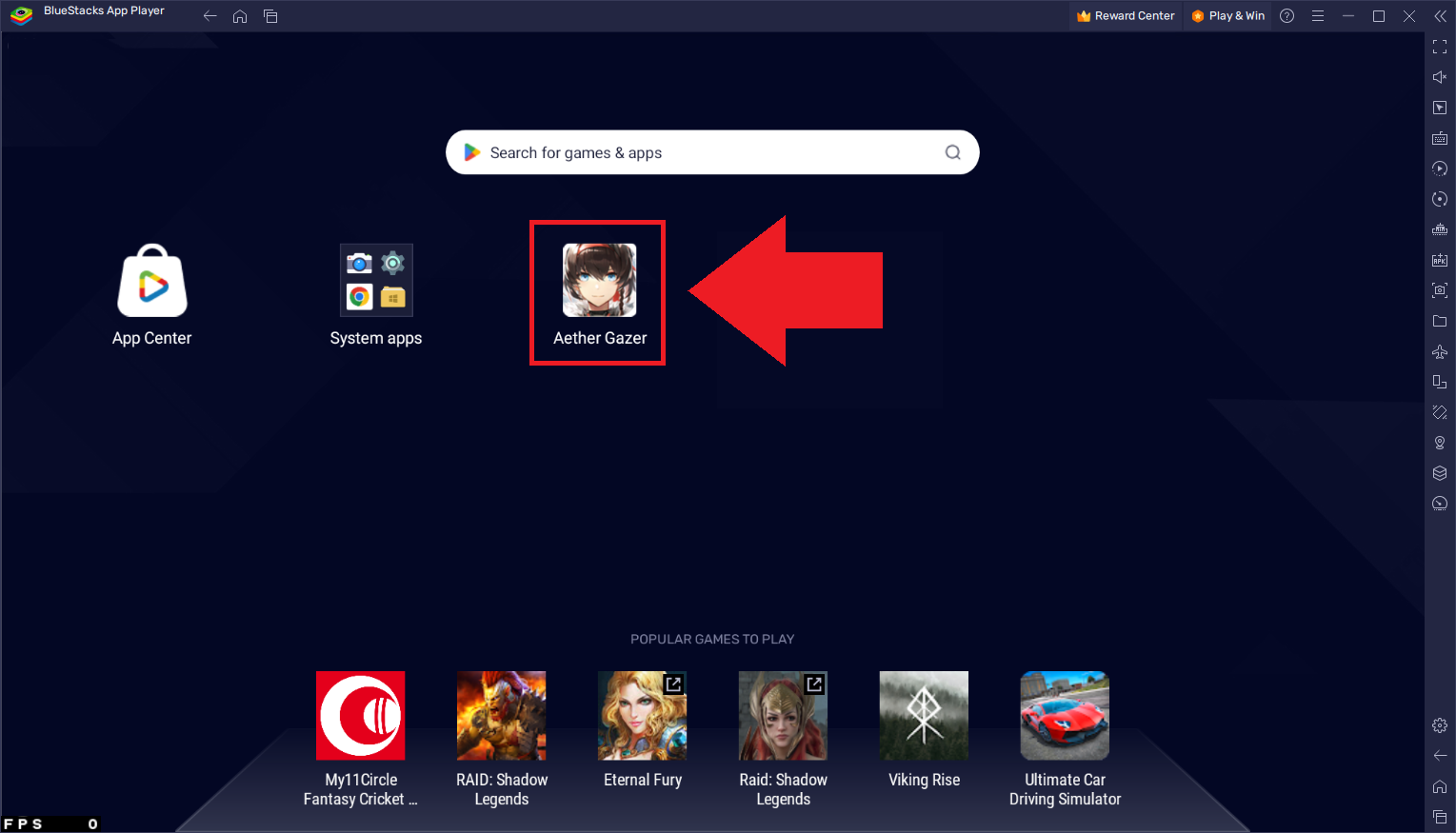Open the Eternal Fury game tile

(643, 716)
